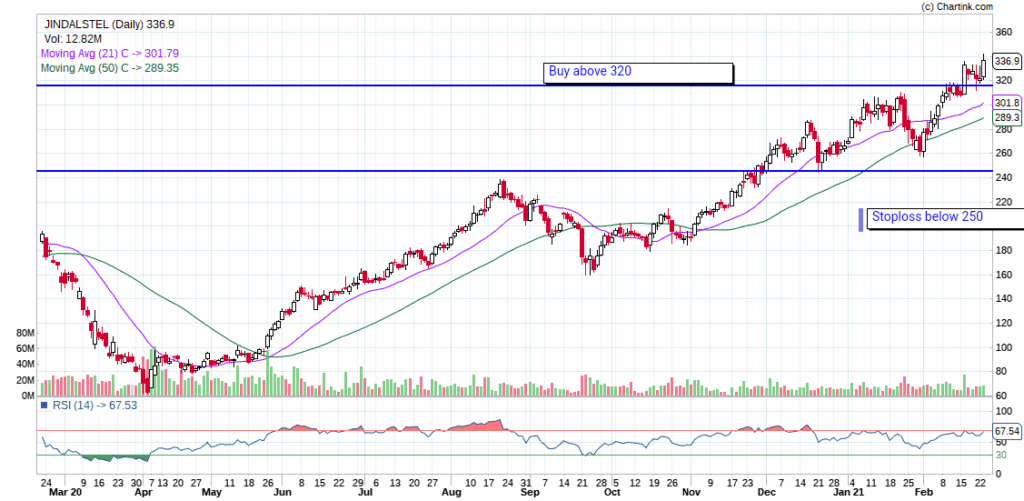The height and width of the screenshot is (501, 1024).
Task: Click the 360 price axis label
Action: click(1004, 31)
